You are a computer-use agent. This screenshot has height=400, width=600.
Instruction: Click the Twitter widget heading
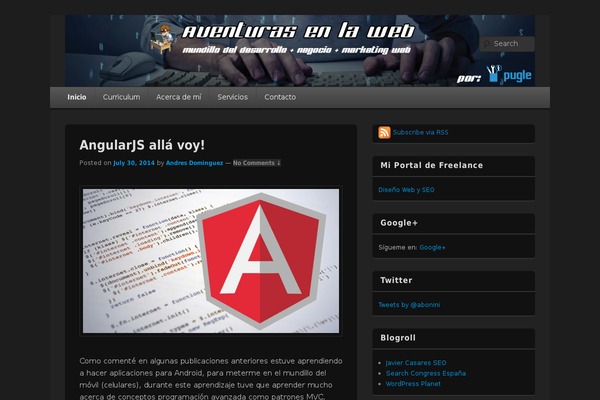point(396,280)
